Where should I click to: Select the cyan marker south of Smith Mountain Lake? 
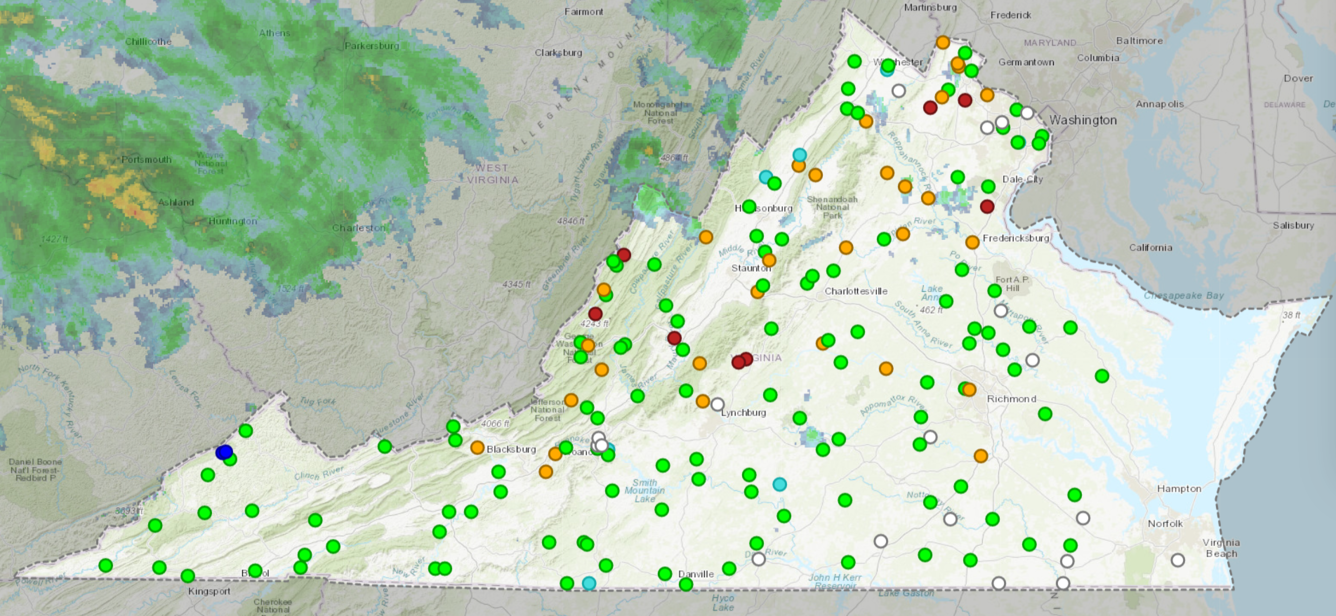coord(780,484)
